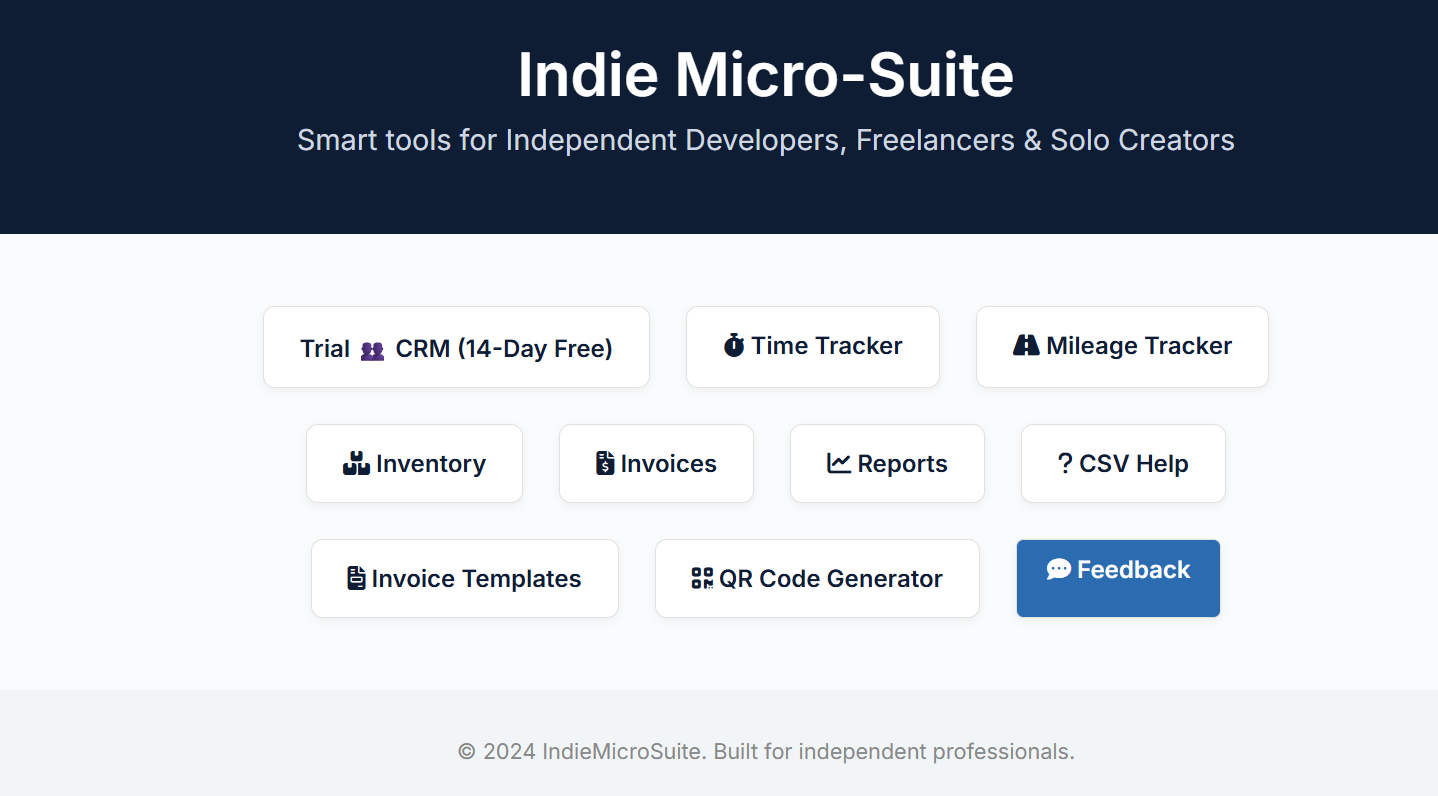1438x796 pixels.
Task: Open the Time Tracker tool
Action: (812, 346)
